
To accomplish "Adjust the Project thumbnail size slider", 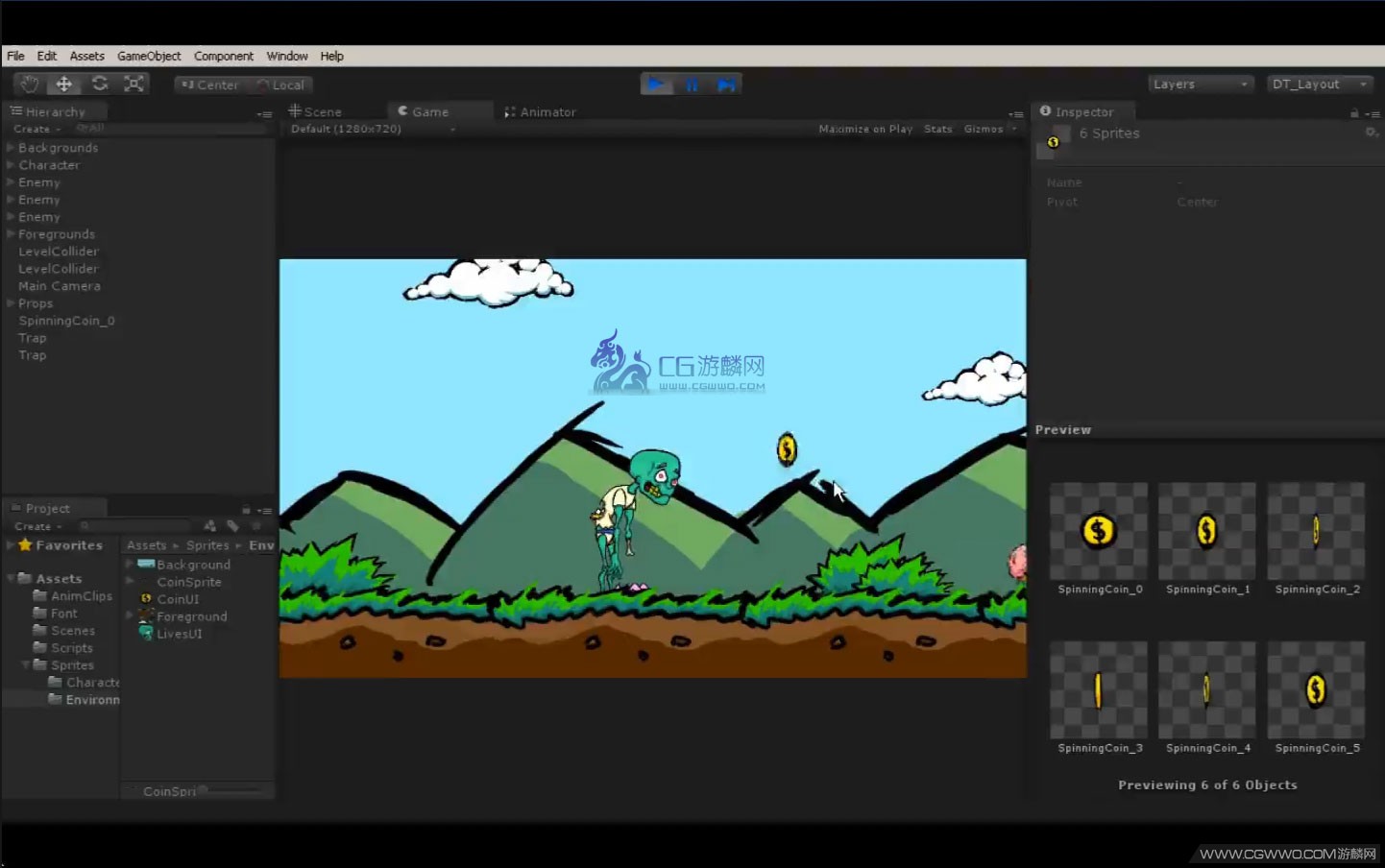I will (x=231, y=791).
